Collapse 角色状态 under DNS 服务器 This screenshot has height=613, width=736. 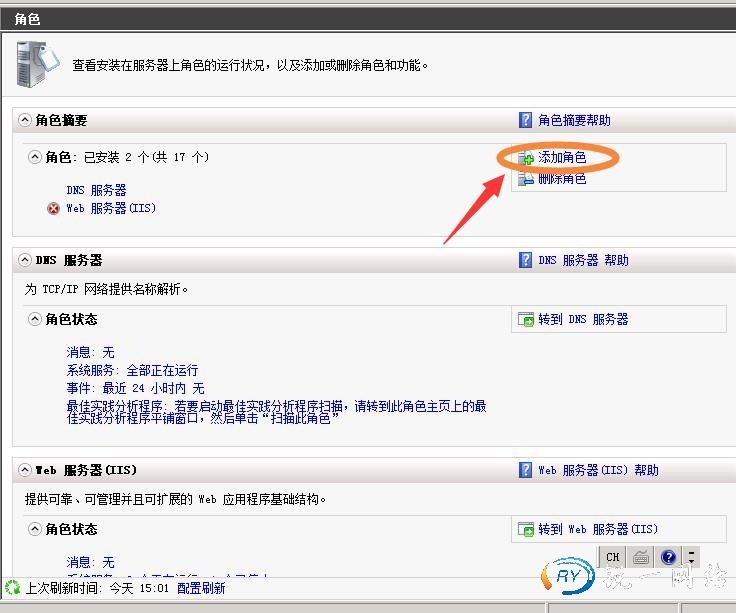pos(35,319)
